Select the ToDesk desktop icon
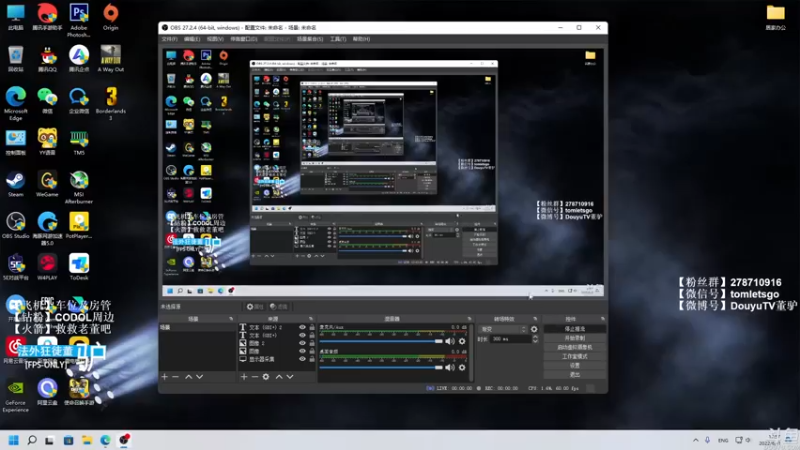The image size is (800, 450). point(79,267)
